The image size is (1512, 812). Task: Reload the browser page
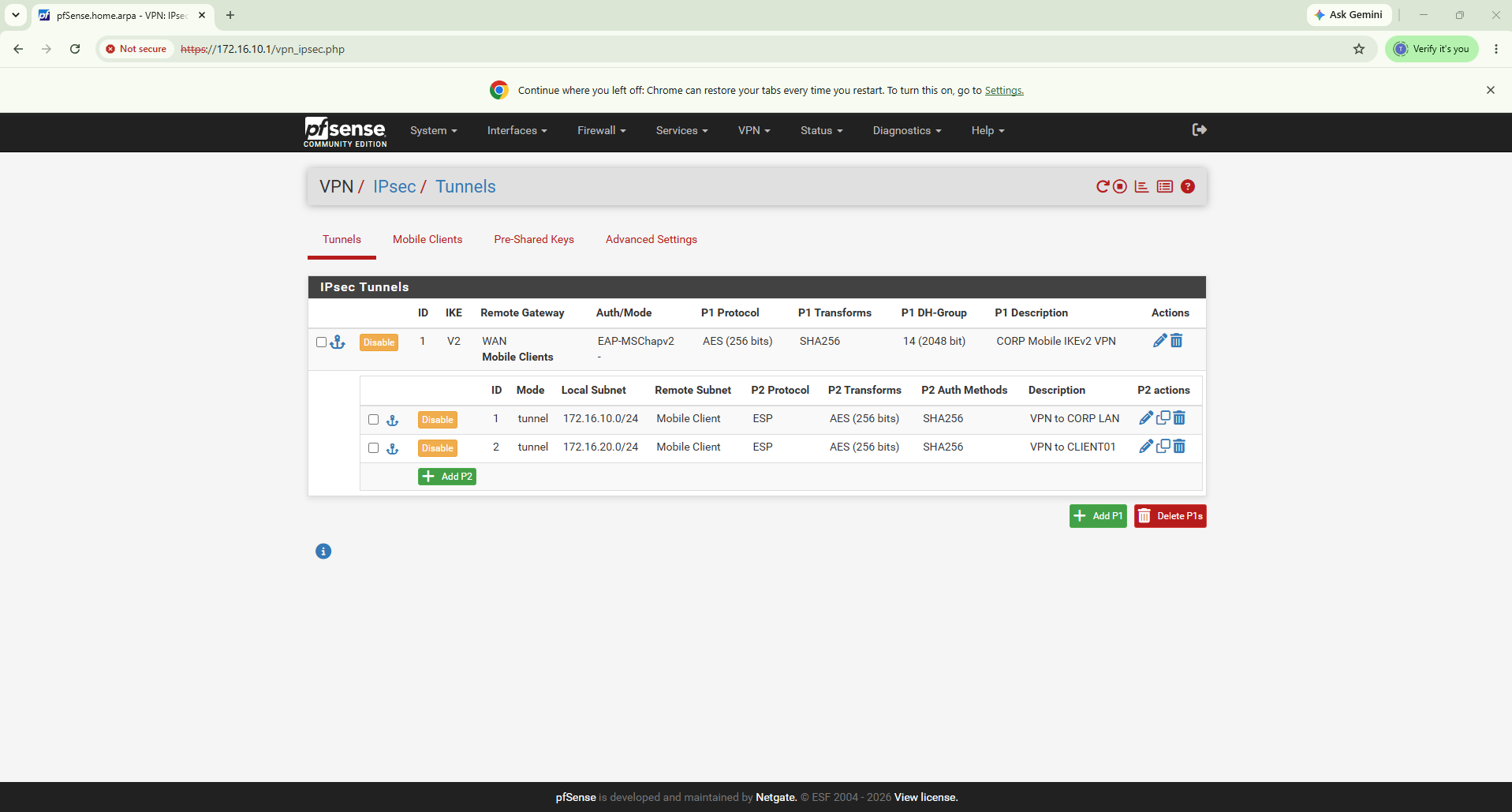click(75, 49)
